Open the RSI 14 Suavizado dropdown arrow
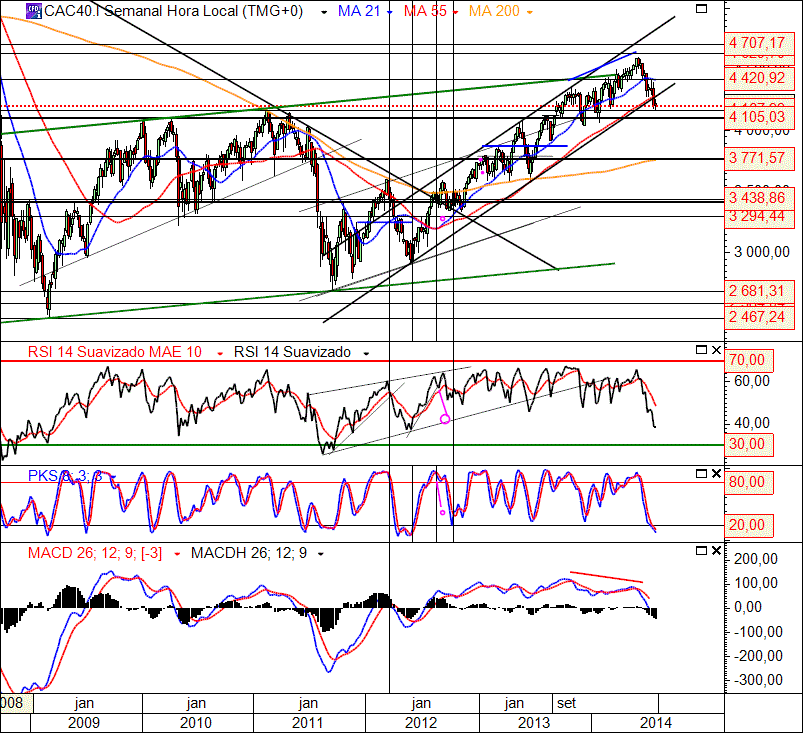 point(366,353)
